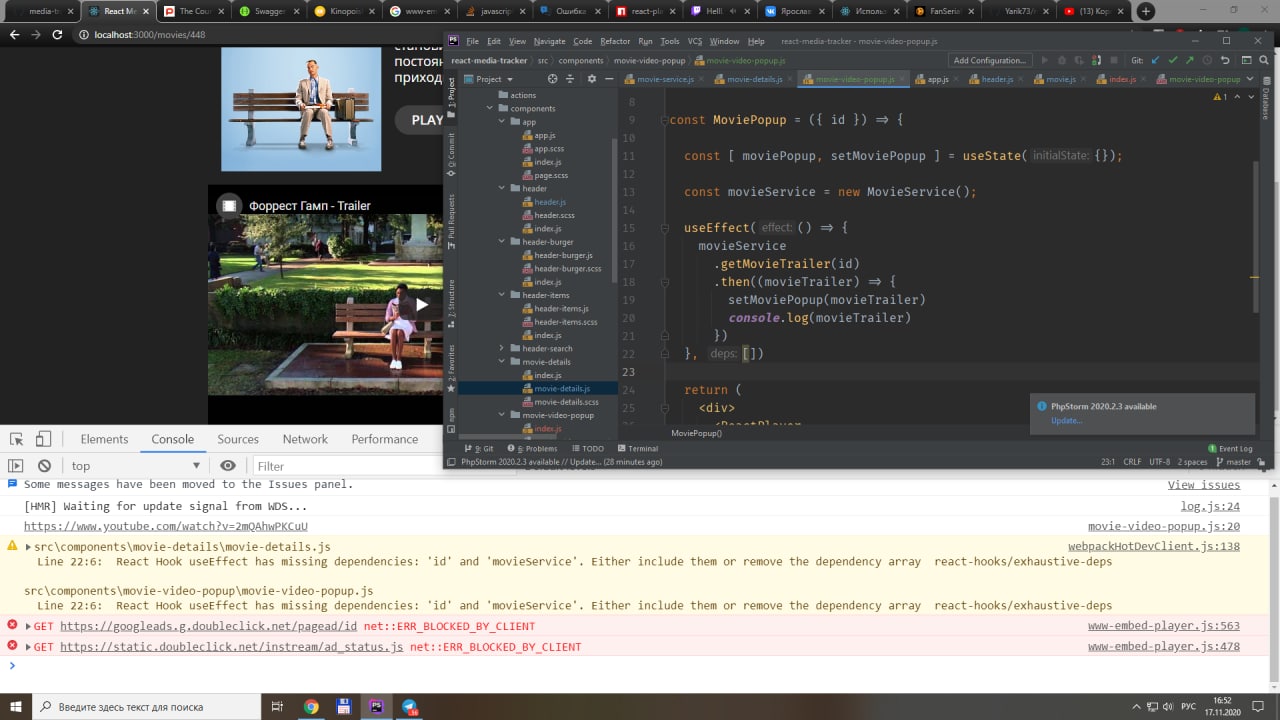Open Event Log in PhpStorm status bar

click(1230, 449)
